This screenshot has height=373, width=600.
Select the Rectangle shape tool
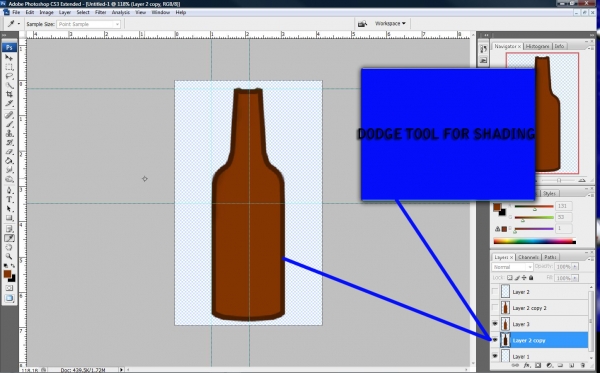(x=9, y=218)
